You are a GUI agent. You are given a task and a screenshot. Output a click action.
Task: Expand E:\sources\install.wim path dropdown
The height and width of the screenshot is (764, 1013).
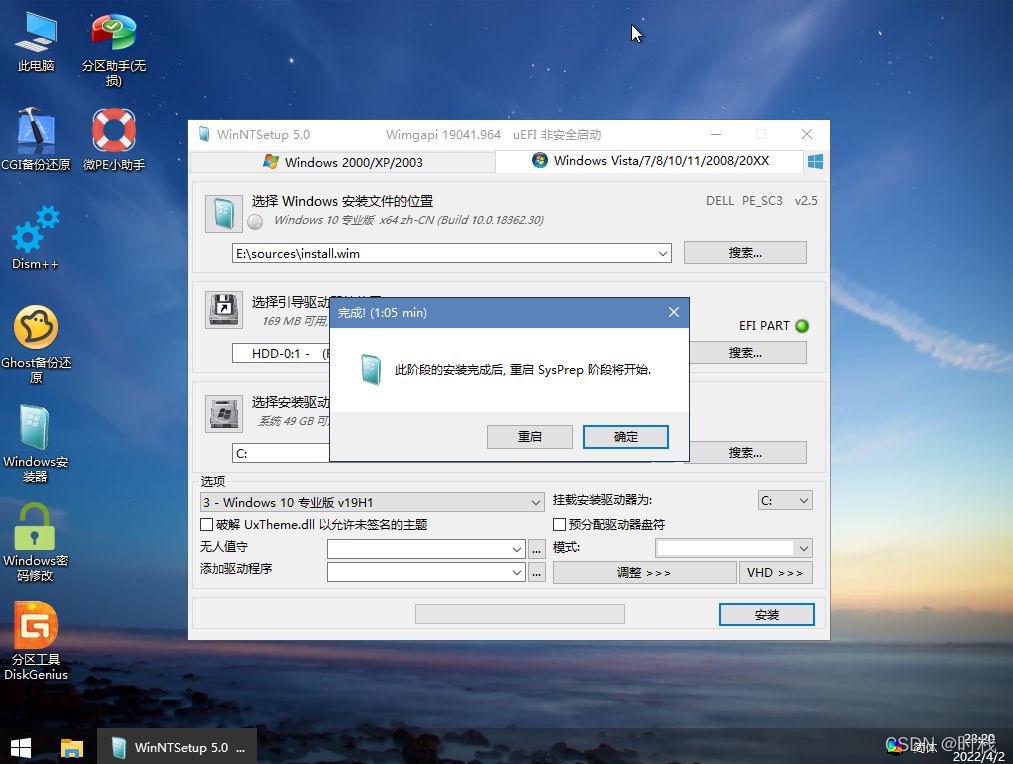point(663,254)
